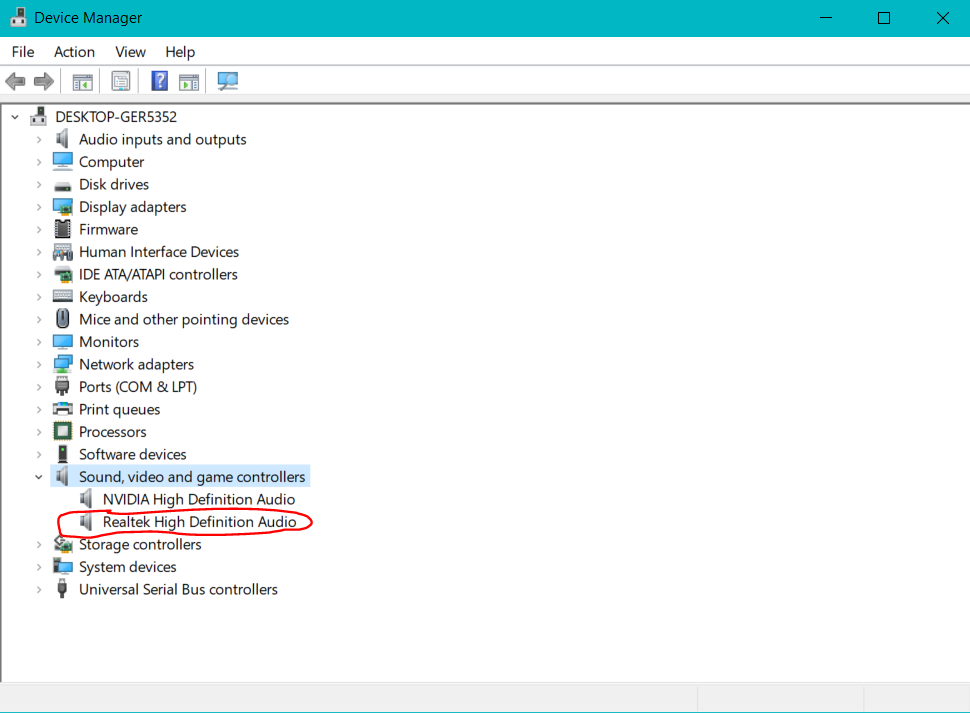This screenshot has width=970, height=713.
Task: Select NVIDIA High Definition Audio device
Action: tap(199, 499)
